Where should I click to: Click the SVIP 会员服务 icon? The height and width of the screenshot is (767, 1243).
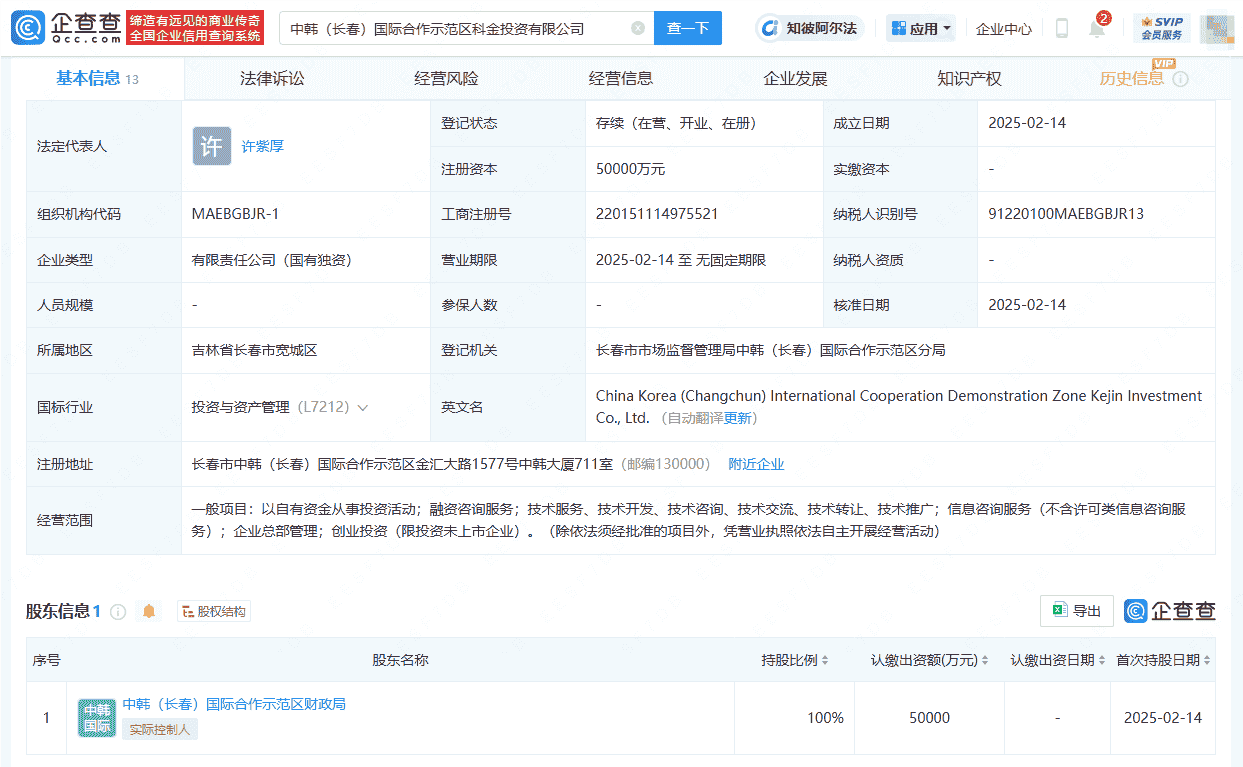tap(1162, 29)
